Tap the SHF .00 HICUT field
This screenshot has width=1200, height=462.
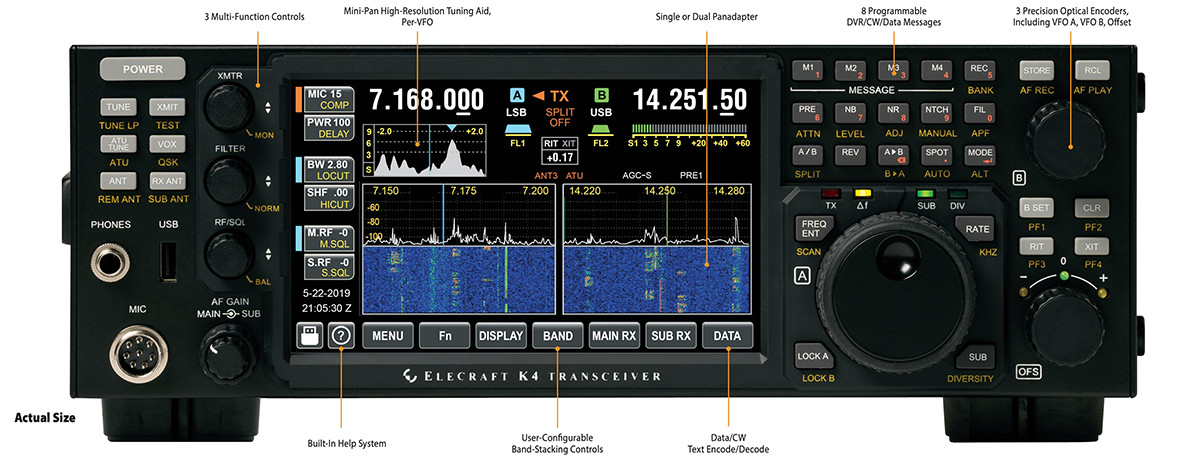[328, 198]
